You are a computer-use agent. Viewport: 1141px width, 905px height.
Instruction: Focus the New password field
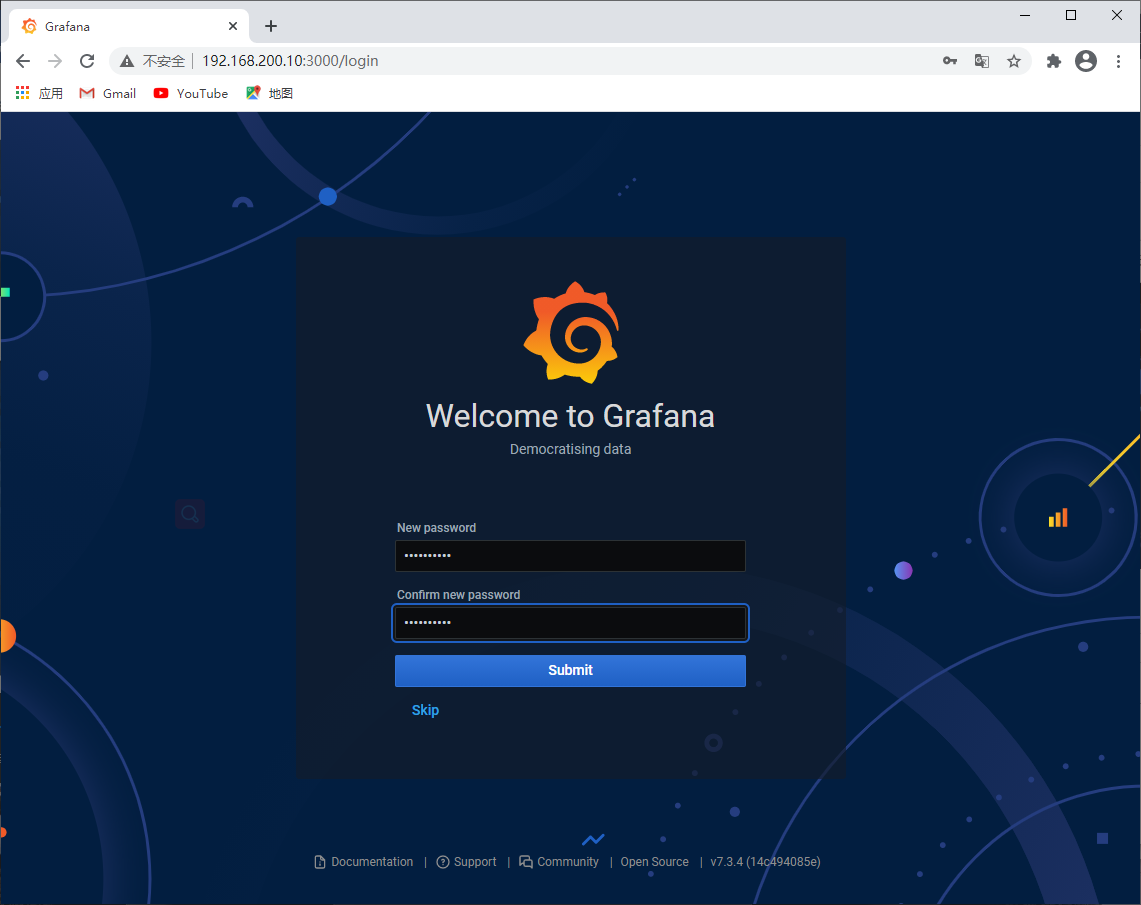pyautogui.click(x=570, y=556)
